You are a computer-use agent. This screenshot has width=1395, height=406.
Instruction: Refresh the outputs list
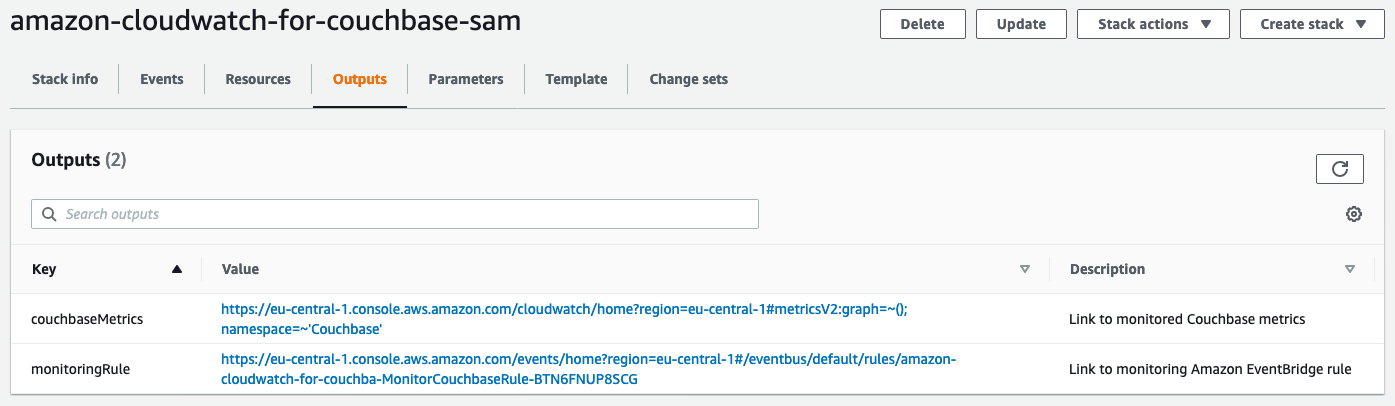click(1339, 169)
